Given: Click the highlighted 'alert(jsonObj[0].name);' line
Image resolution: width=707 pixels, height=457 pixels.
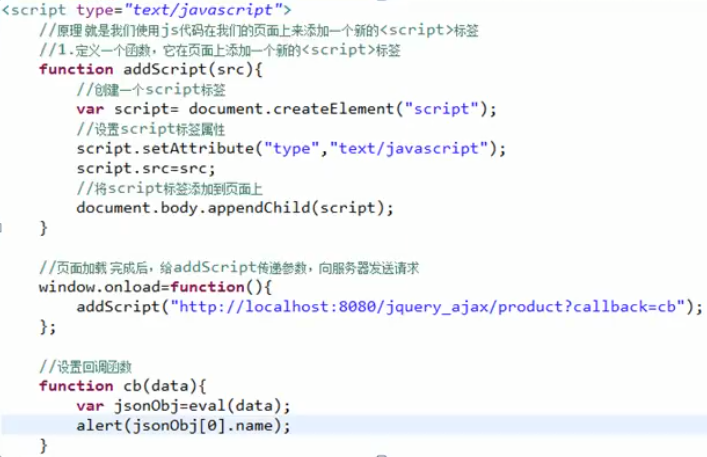Looking at the screenshot, I should coord(184,425).
